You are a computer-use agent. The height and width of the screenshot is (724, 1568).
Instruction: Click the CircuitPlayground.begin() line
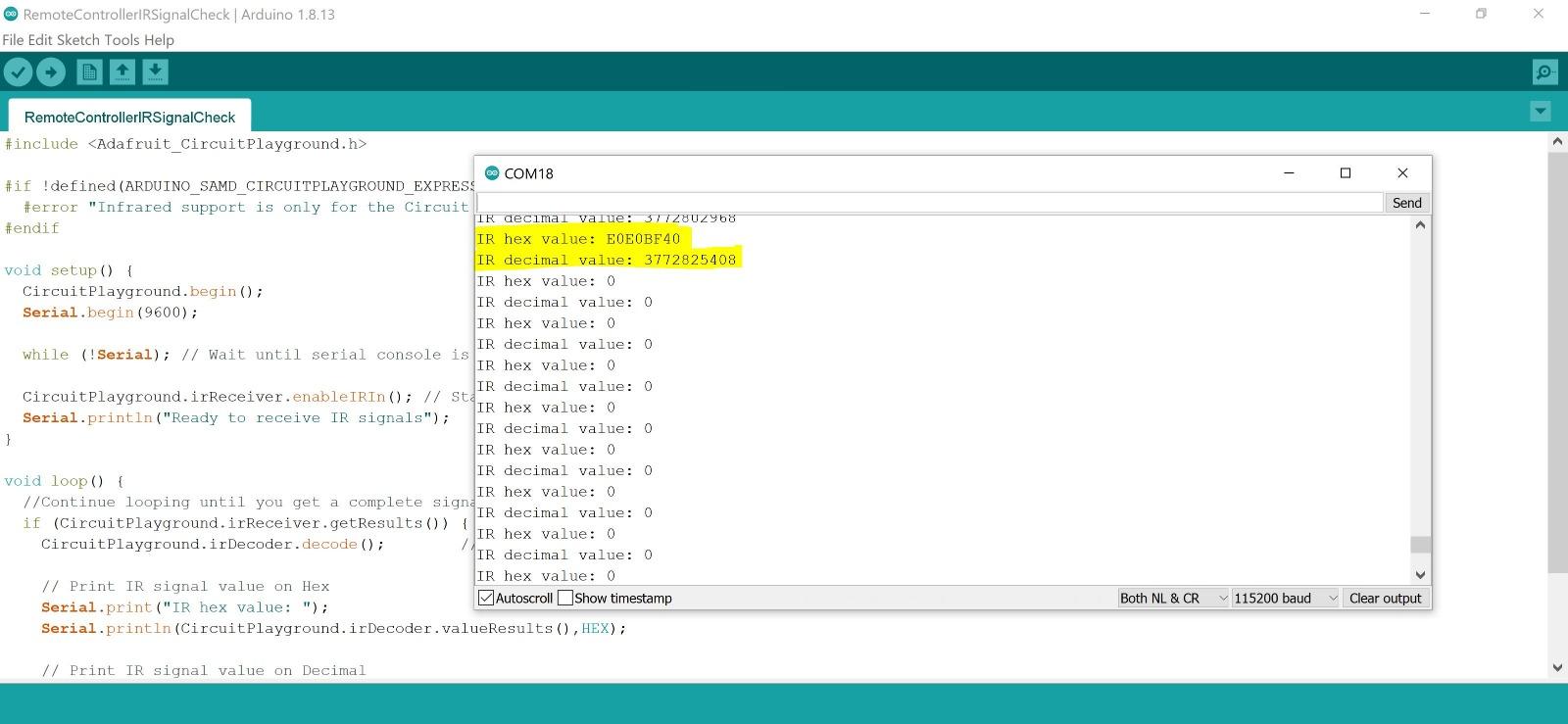pos(142,291)
